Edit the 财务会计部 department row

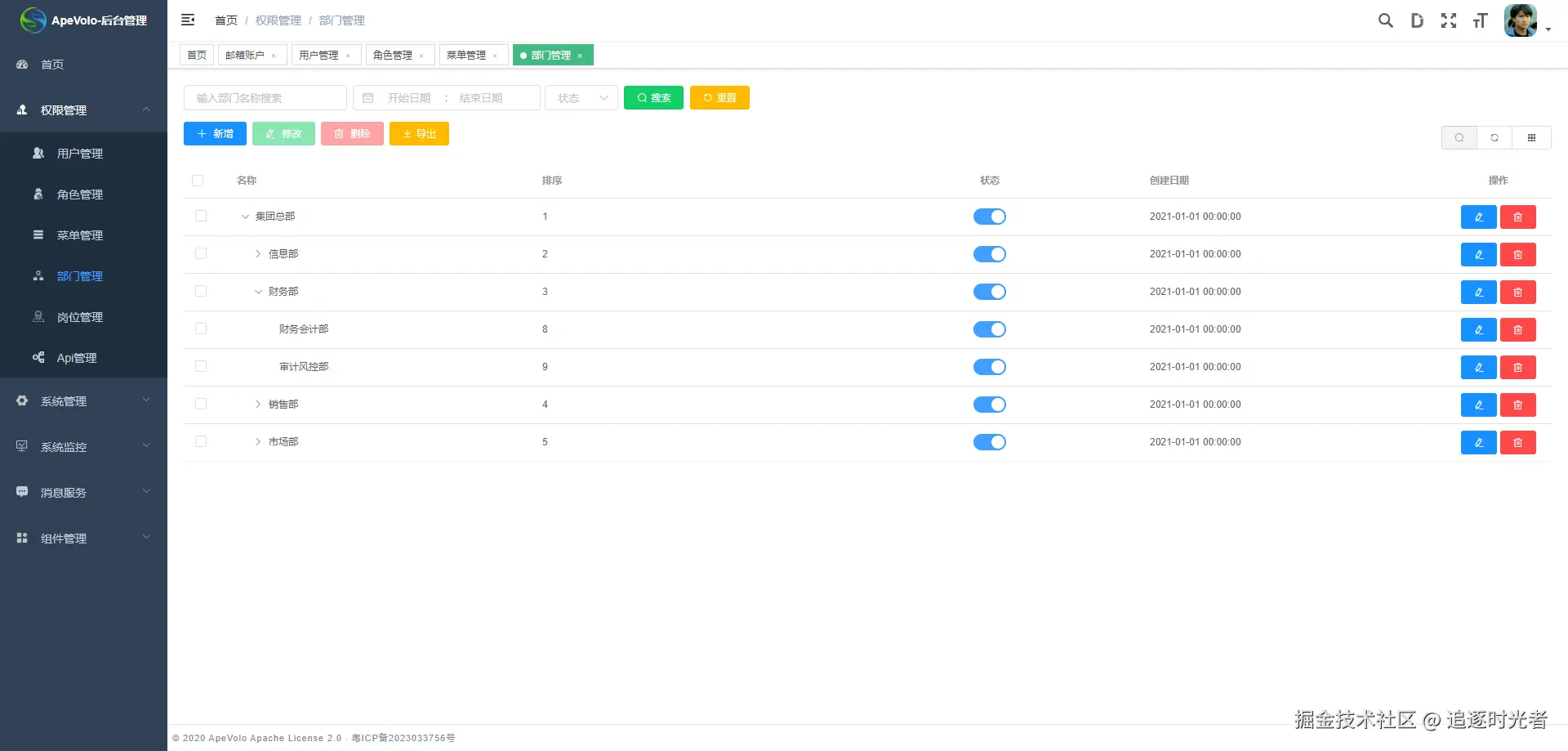[1478, 329]
